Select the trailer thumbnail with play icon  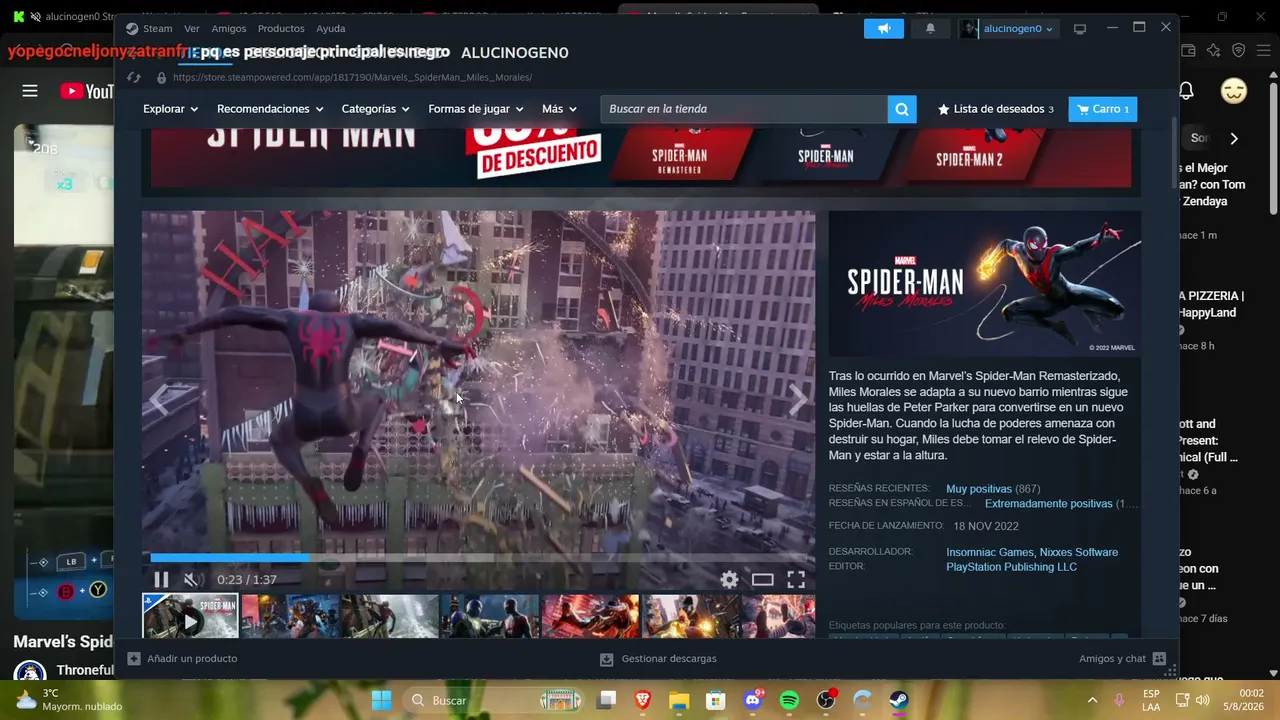pyautogui.click(x=190, y=617)
